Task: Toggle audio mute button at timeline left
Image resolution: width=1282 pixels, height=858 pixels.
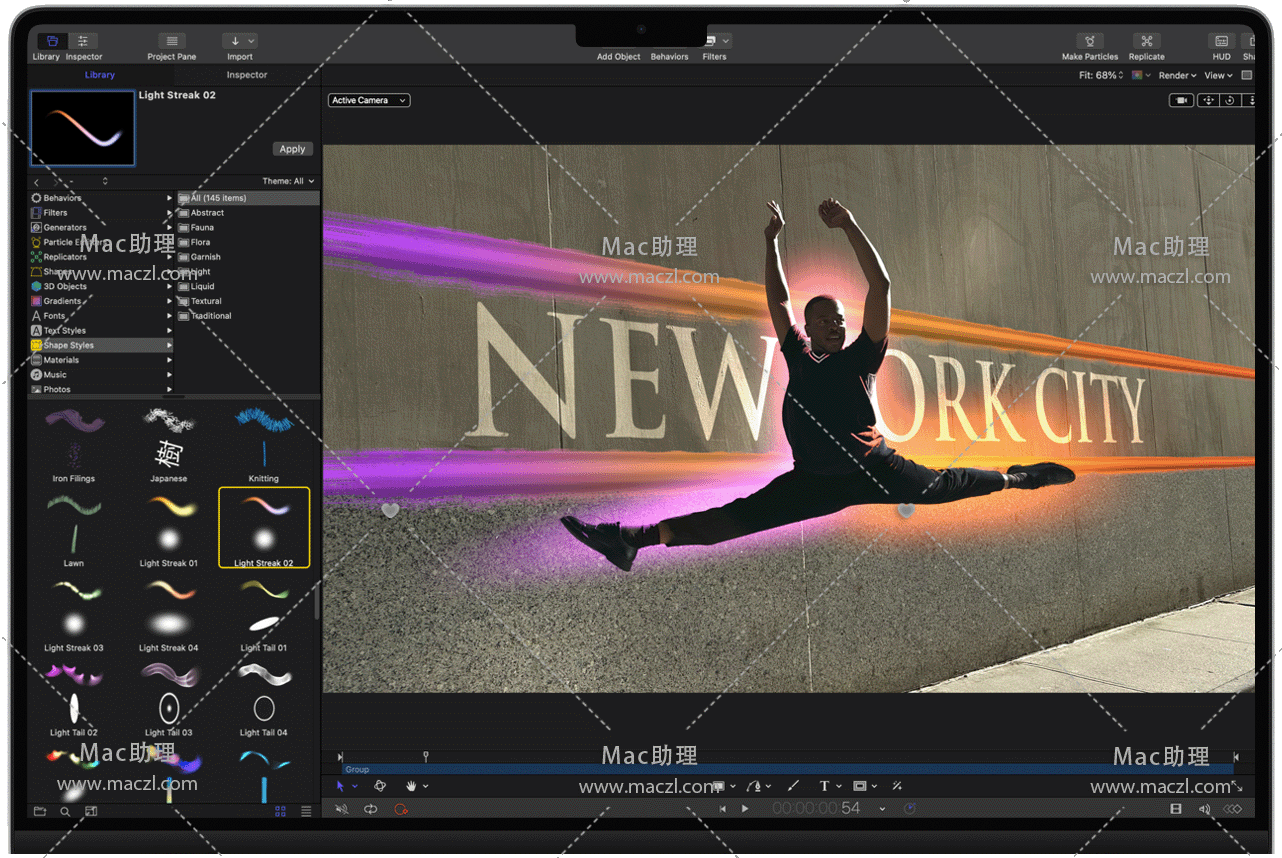Action: 342,809
